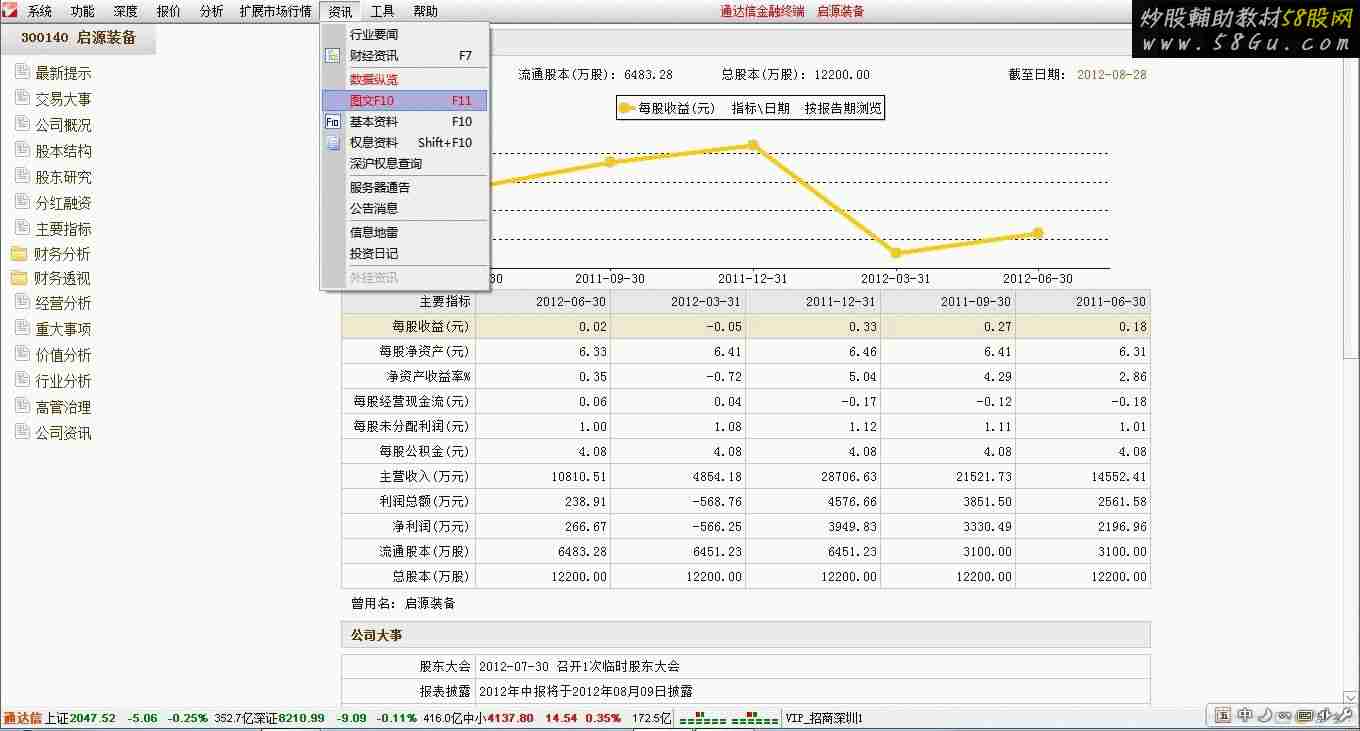Select 图文F10 menu entry

pyautogui.click(x=405, y=101)
